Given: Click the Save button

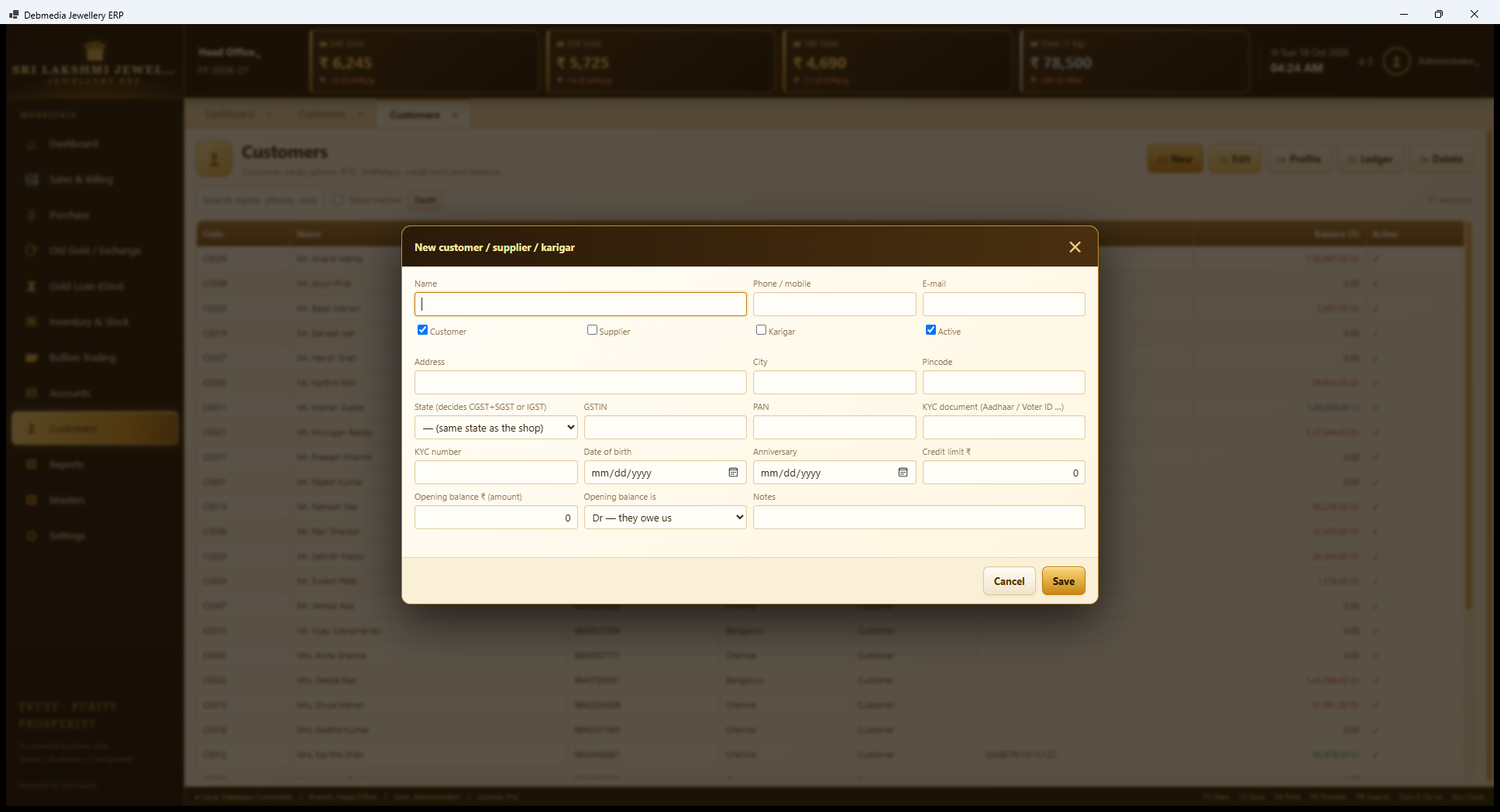Looking at the screenshot, I should (1063, 581).
